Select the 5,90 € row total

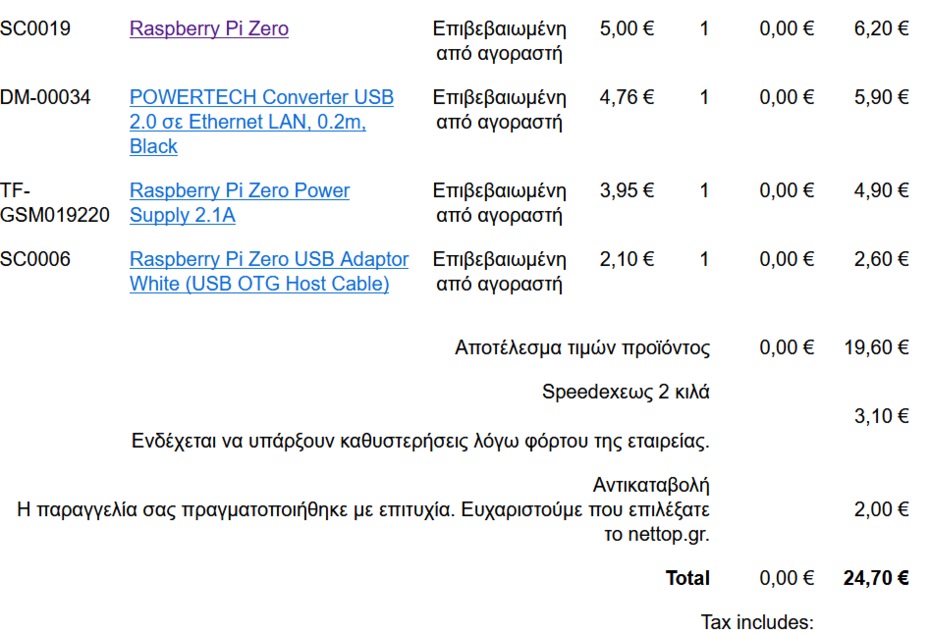[x=881, y=98]
